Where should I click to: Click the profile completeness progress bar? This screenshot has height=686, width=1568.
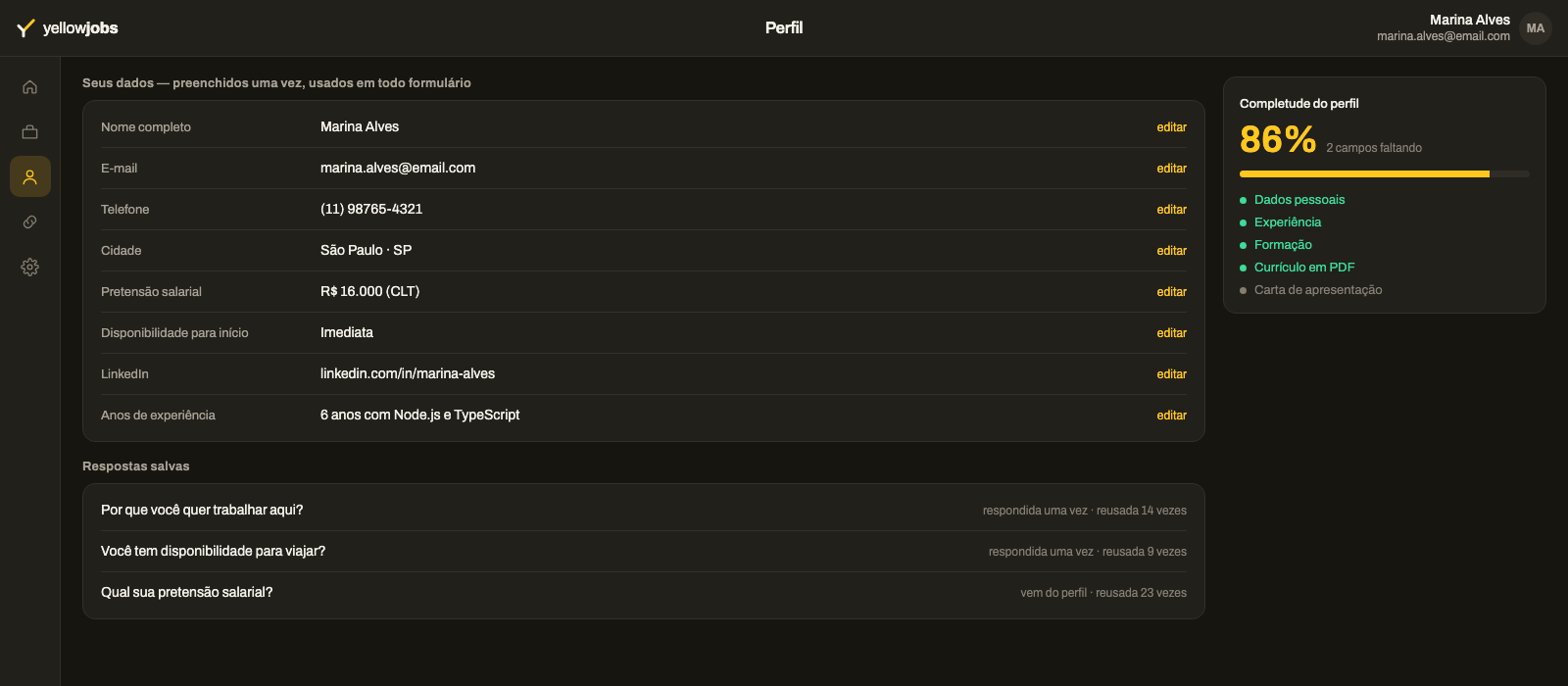[1384, 173]
